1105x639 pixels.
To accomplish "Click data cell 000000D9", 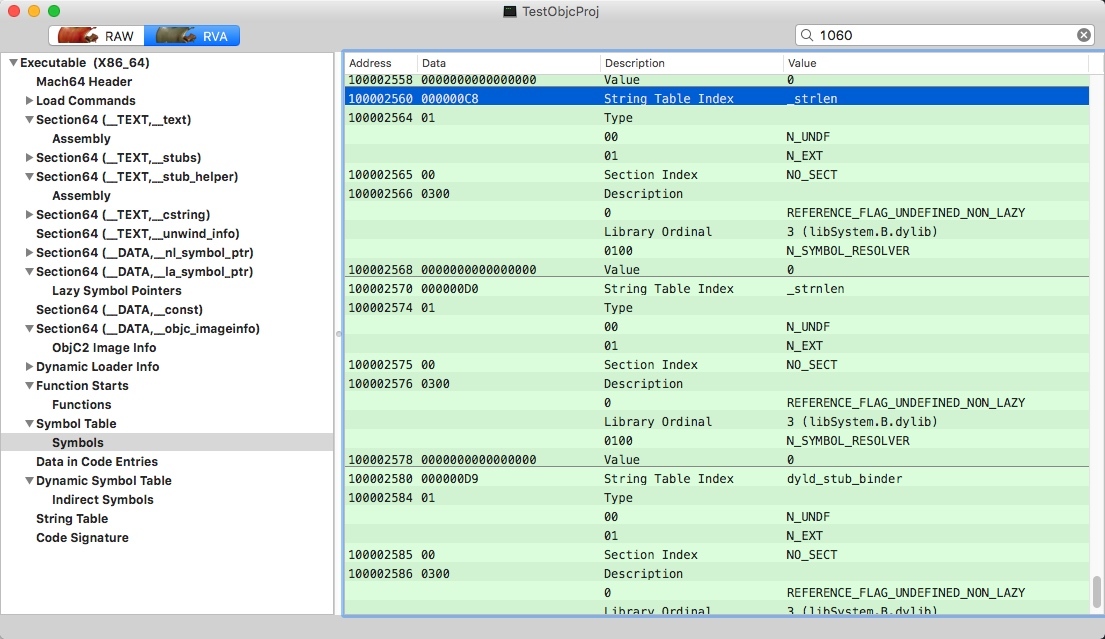I will pos(450,479).
